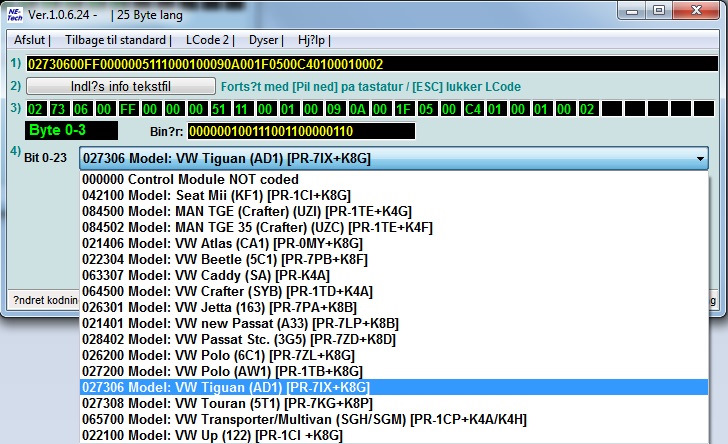Screen dimensions: 728x444
Task: Select byte cell showing 0A
Action: pyautogui.click(x=357, y=109)
